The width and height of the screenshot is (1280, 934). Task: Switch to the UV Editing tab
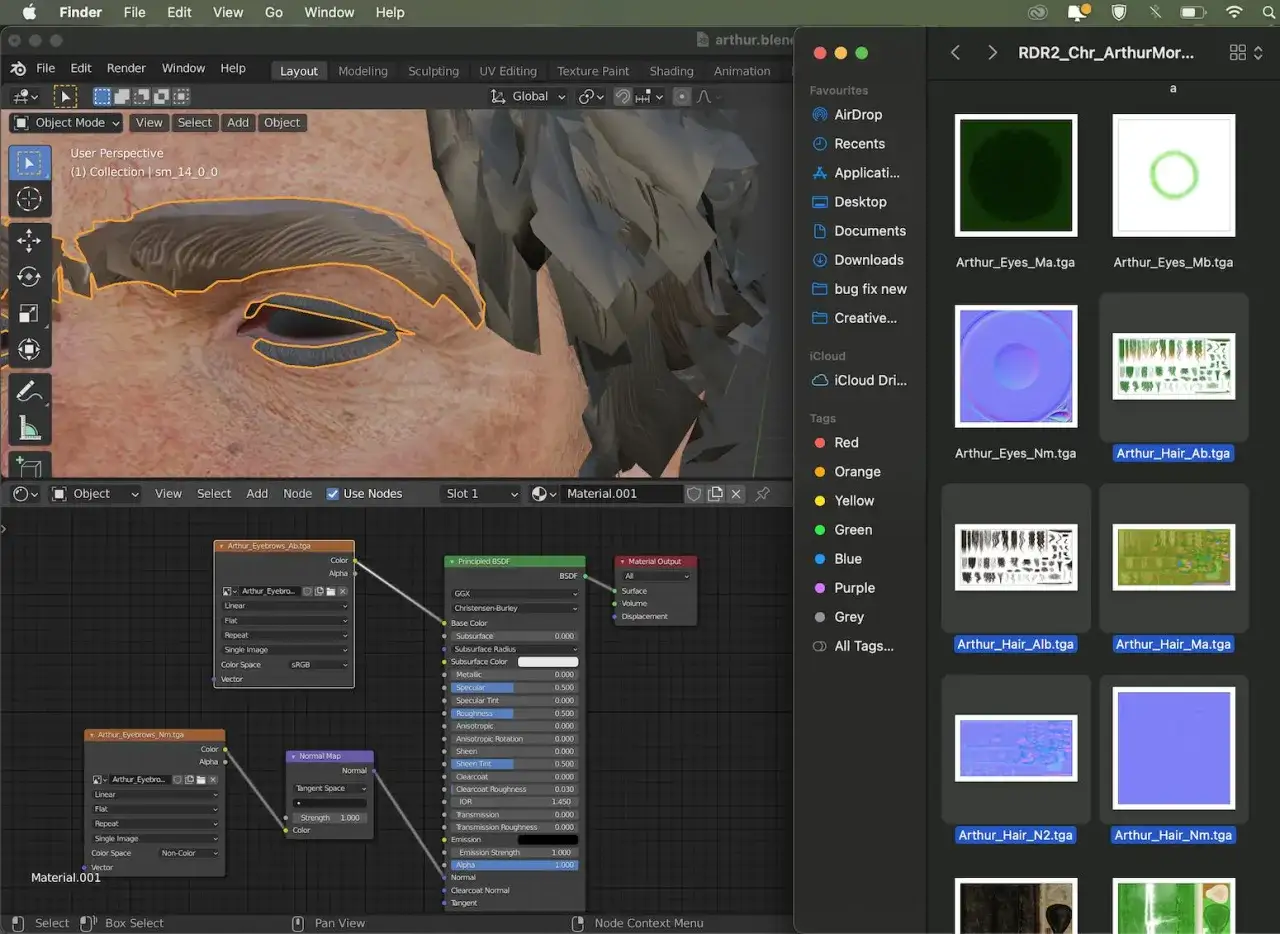tap(508, 71)
